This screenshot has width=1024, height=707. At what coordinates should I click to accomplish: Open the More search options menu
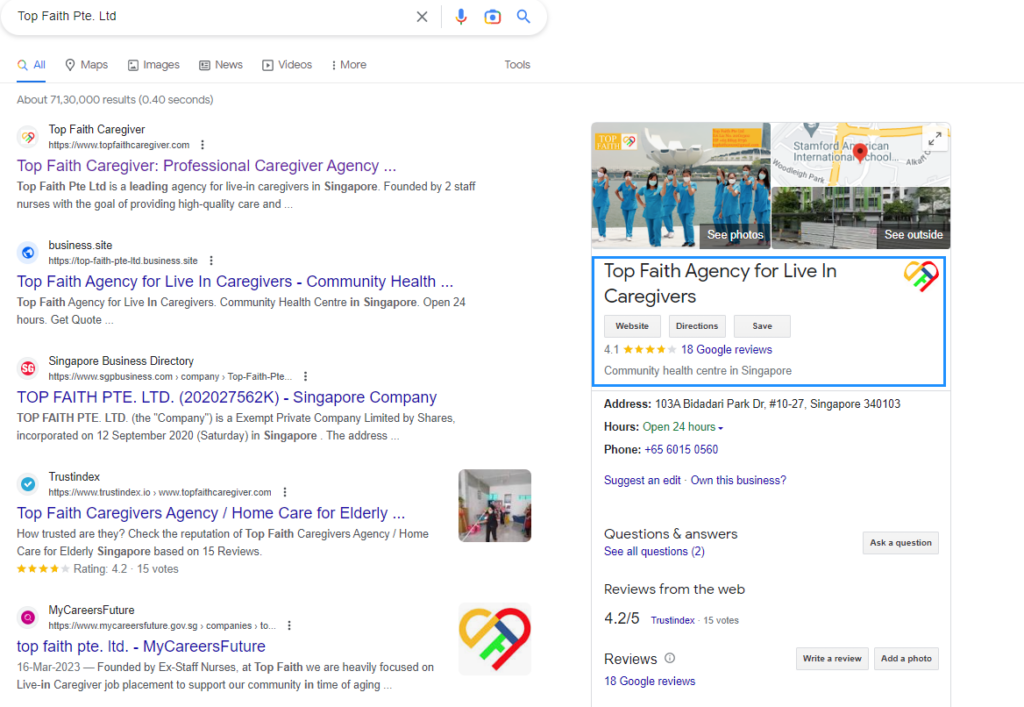(x=349, y=65)
